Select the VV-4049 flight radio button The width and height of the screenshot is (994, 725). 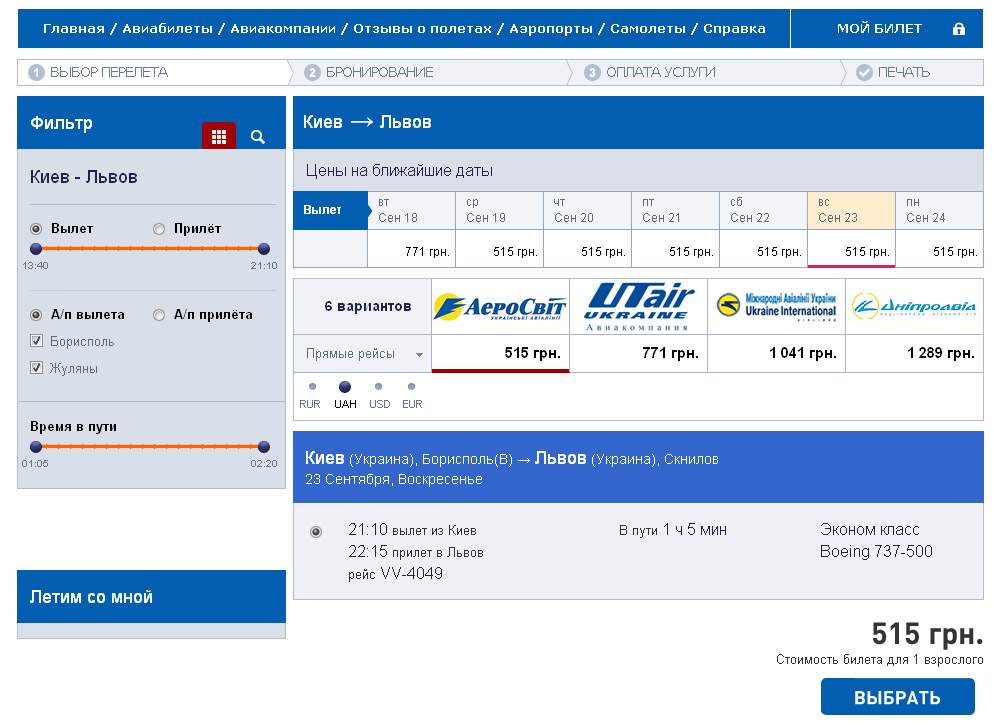316,532
